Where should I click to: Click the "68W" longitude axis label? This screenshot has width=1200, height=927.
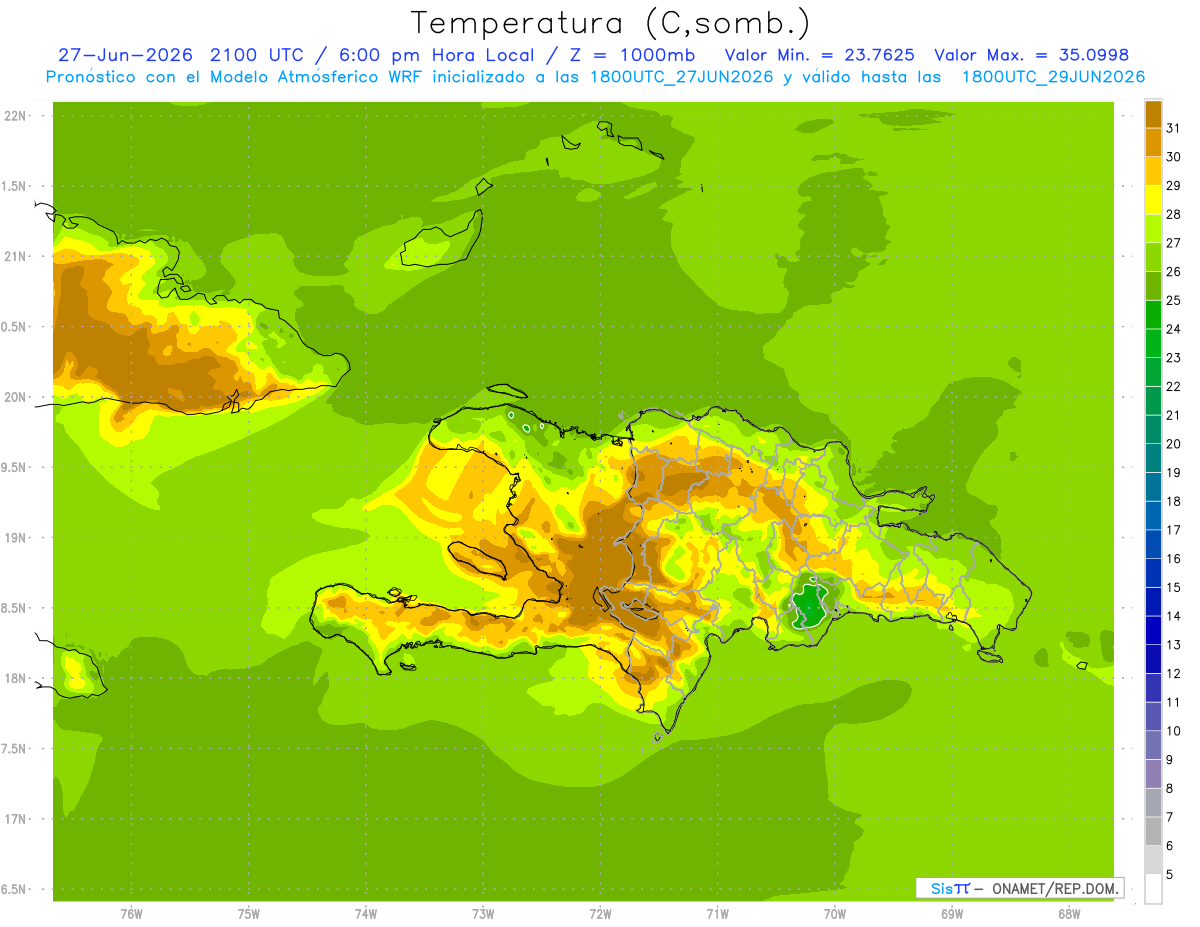click(1069, 914)
